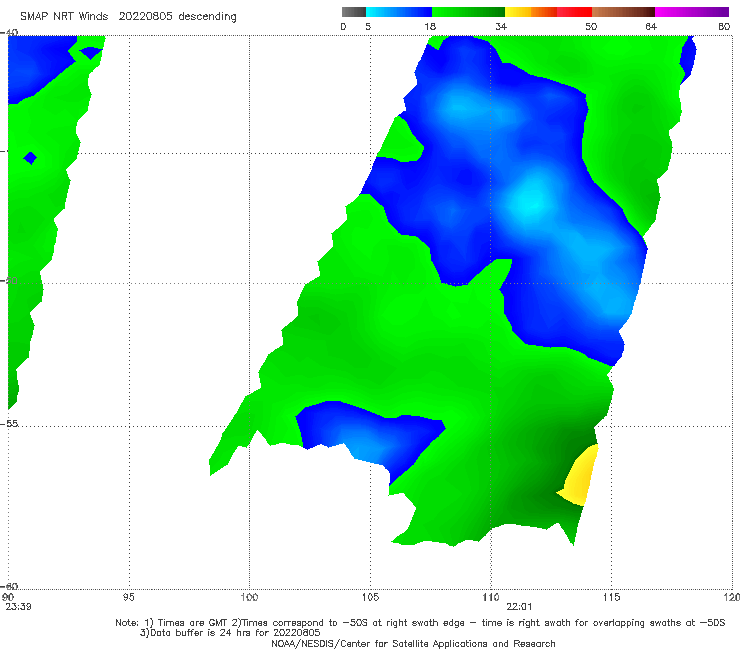Click the light blue segment of the color bar
This screenshot has height=650, width=740.
(399, 12)
